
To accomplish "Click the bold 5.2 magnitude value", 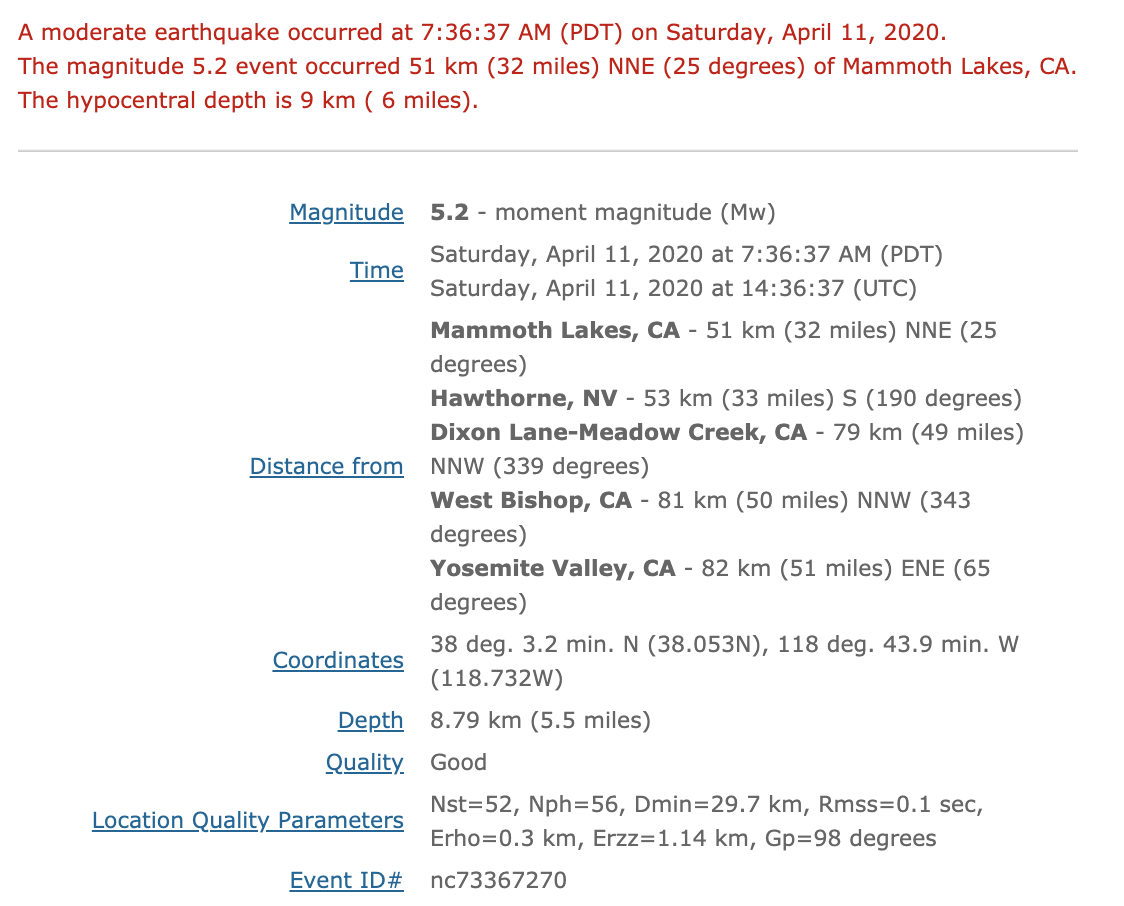I will (449, 213).
